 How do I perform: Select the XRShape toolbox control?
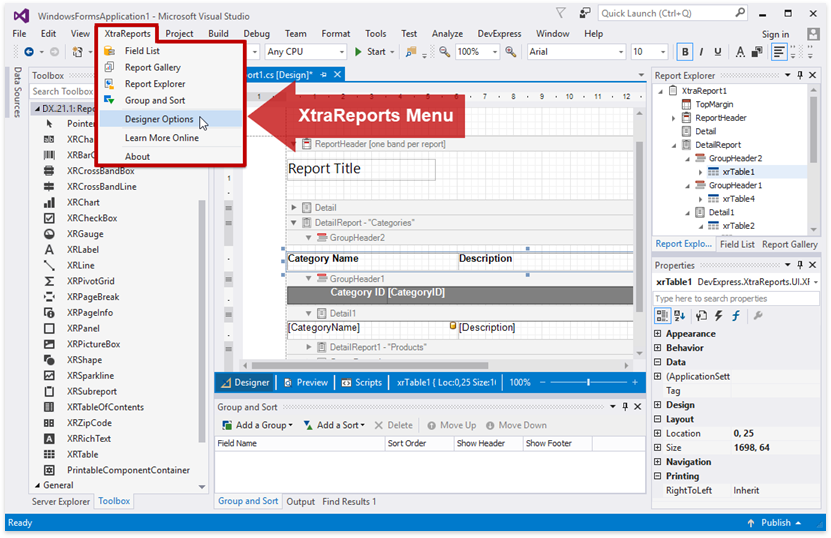click(85, 360)
